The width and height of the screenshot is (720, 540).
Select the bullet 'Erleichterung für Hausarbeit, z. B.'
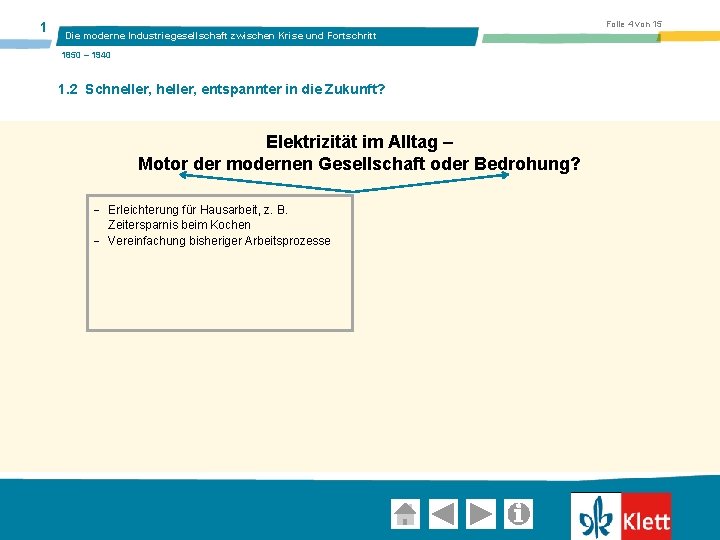click(197, 210)
